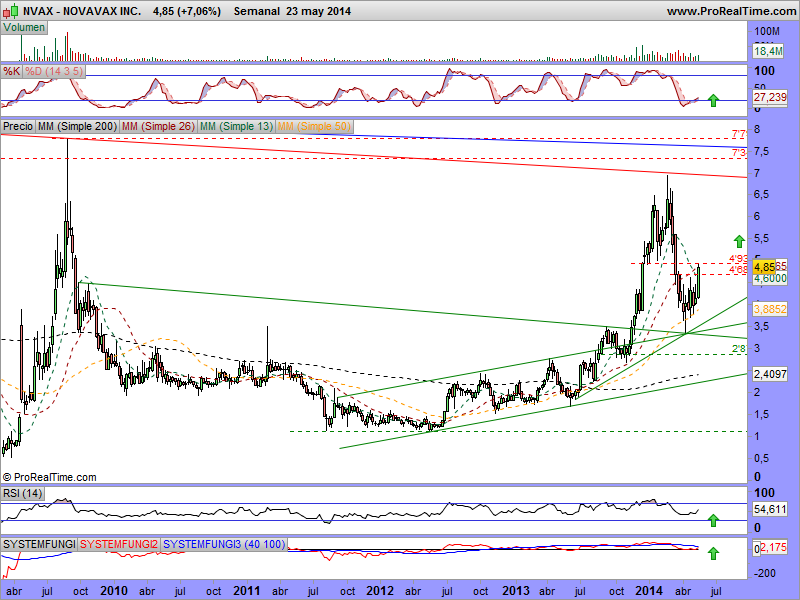The height and width of the screenshot is (600, 800).
Task: Click the %K indicator label
Action: pyautogui.click(x=11, y=71)
